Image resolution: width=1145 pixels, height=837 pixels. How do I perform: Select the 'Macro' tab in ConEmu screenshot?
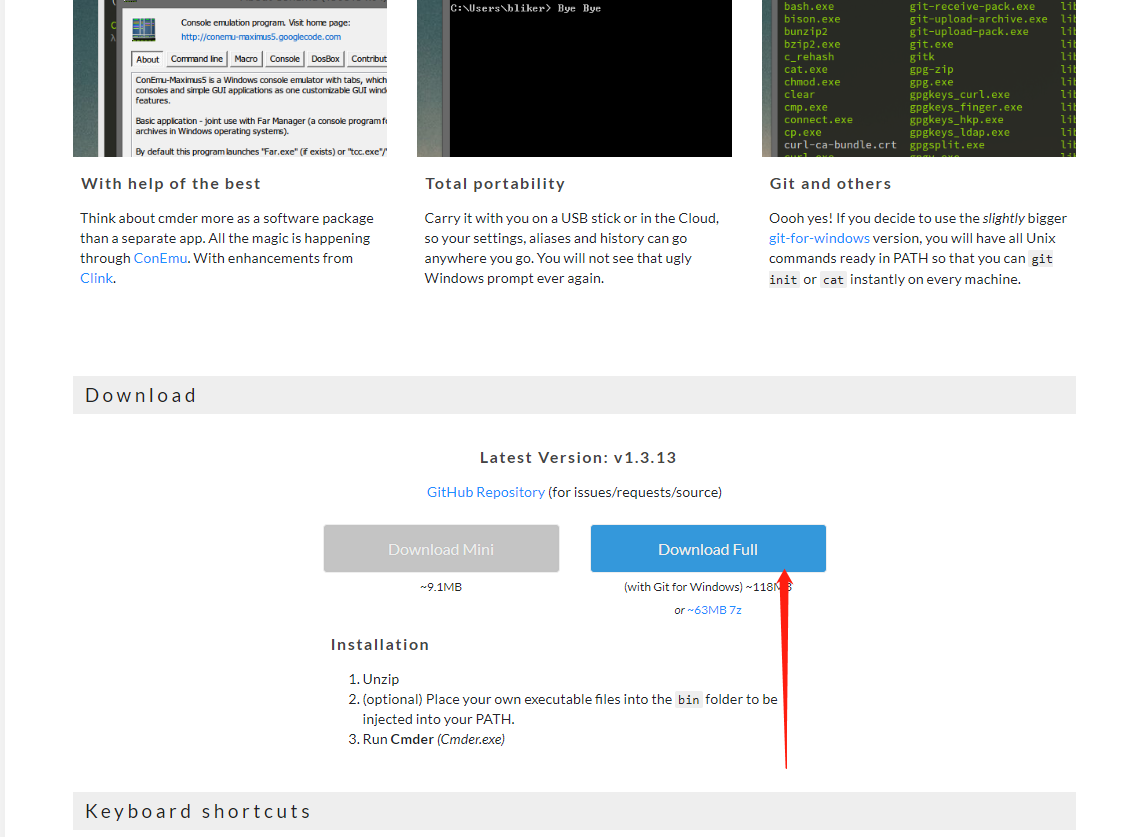246,59
